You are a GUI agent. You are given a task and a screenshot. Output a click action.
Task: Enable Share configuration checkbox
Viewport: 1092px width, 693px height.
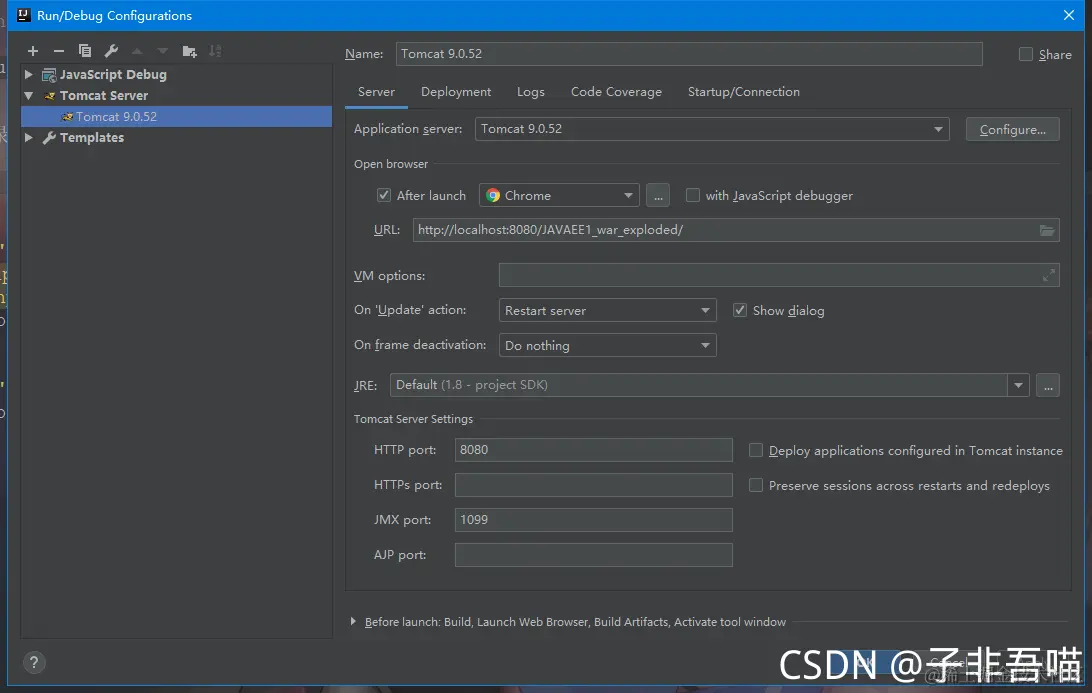click(1026, 54)
